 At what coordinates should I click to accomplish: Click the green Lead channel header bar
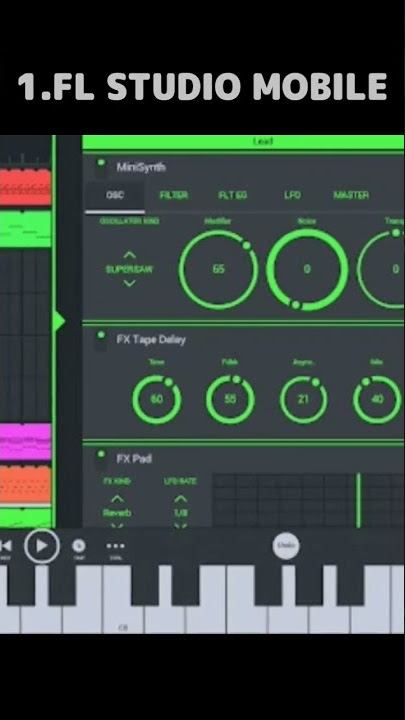pyautogui.click(x=243, y=142)
